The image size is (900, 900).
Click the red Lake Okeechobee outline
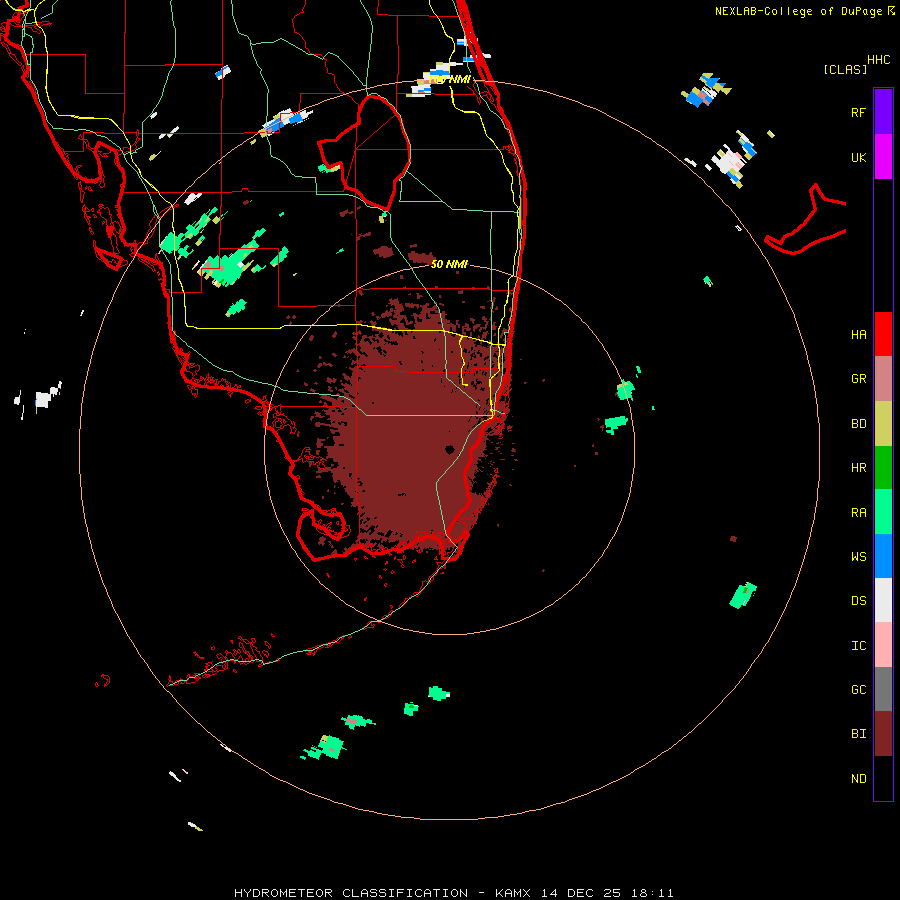coord(364,152)
